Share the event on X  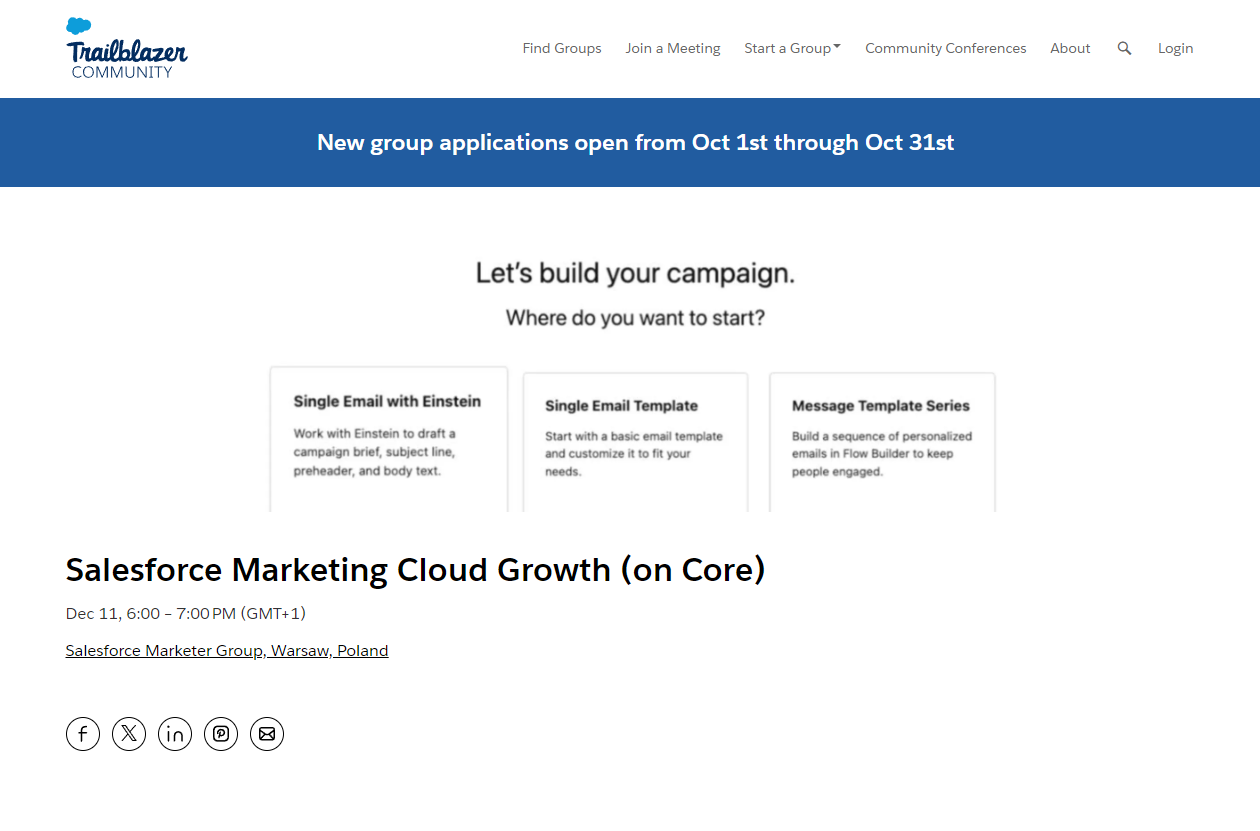pyautogui.click(x=129, y=734)
